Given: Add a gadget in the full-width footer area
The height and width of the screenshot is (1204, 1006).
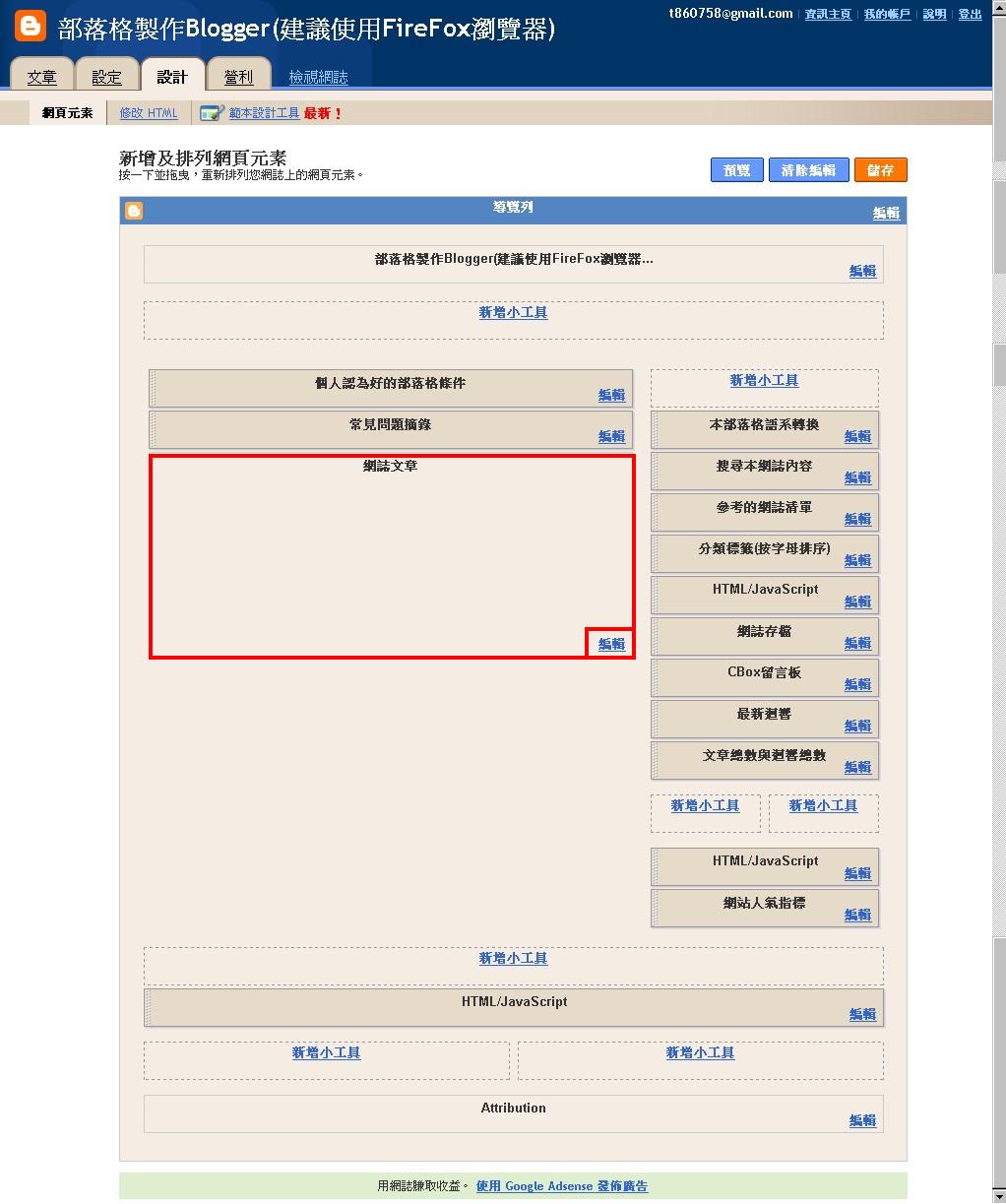Looking at the screenshot, I should 513,958.
